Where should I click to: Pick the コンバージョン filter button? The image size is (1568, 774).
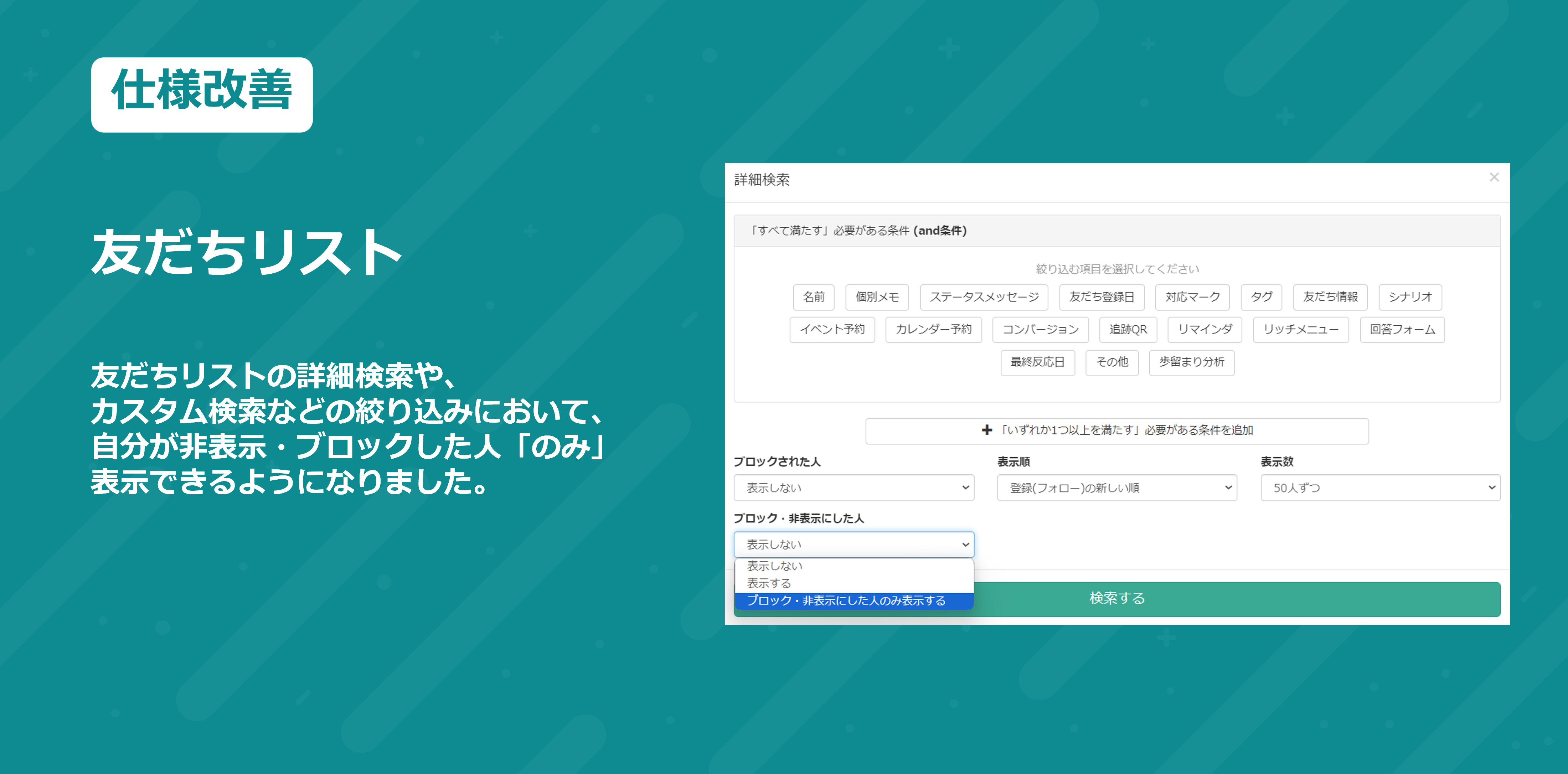pyautogui.click(x=1040, y=330)
